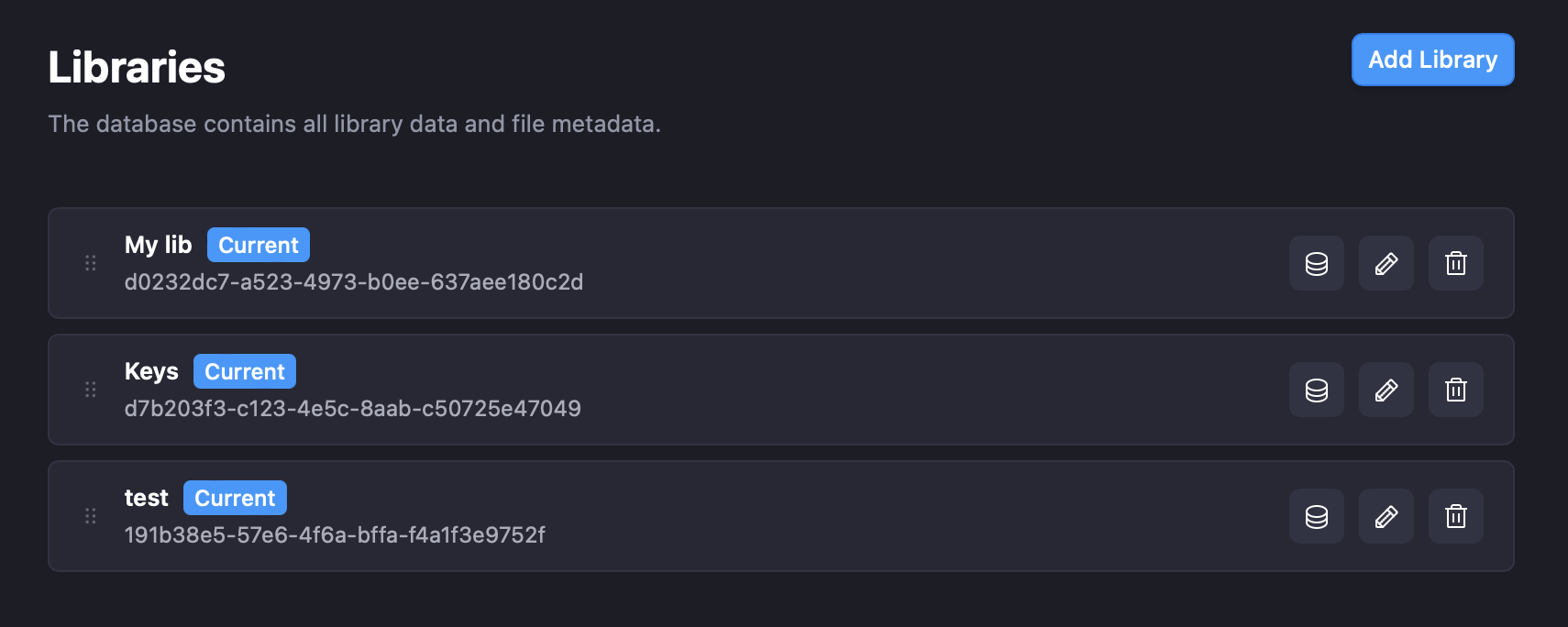Click the trash icon for Keys library
The width and height of the screenshot is (1568, 627).
[x=1456, y=390]
